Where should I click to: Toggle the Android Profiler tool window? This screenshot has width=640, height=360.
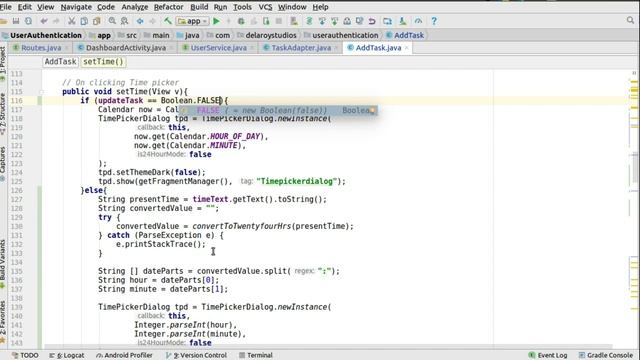(124, 355)
